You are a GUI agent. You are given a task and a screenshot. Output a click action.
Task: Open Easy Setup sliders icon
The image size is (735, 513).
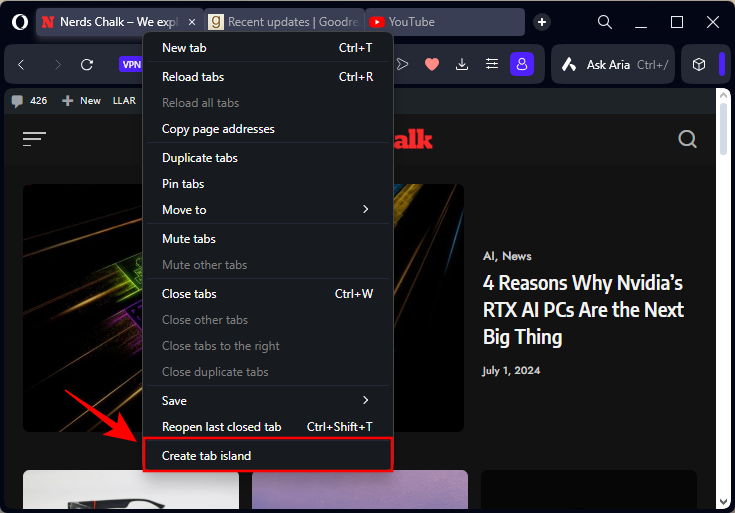coord(491,64)
